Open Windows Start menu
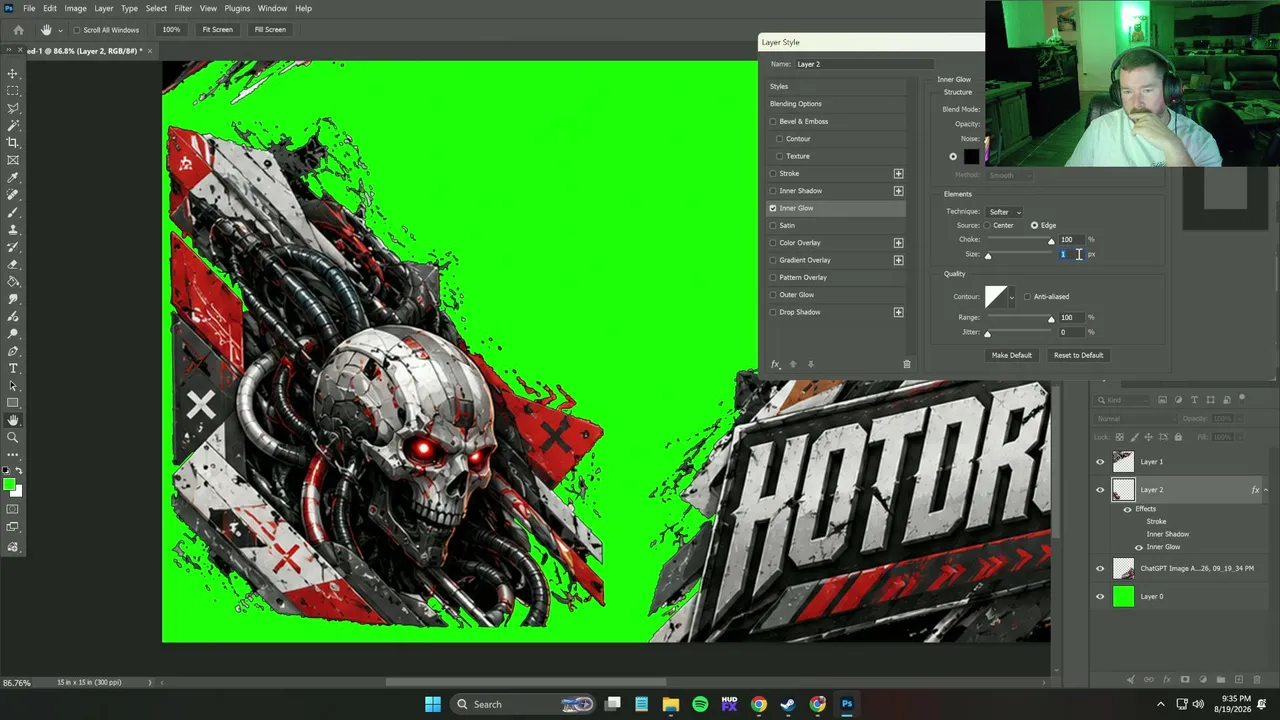Screen dimensions: 1280x720 [432, 704]
